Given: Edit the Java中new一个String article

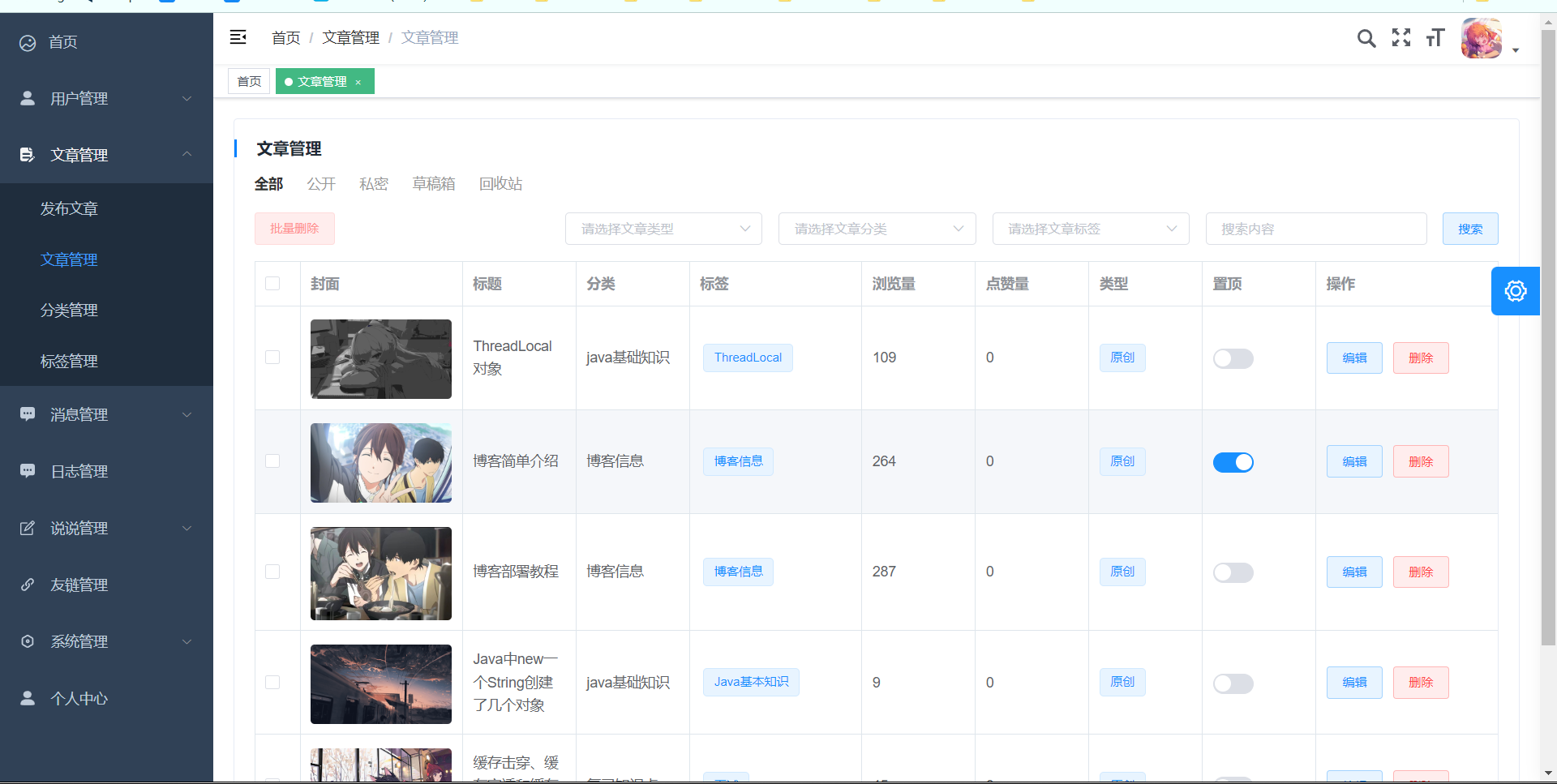Looking at the screenshot, I should (1354, 683).
